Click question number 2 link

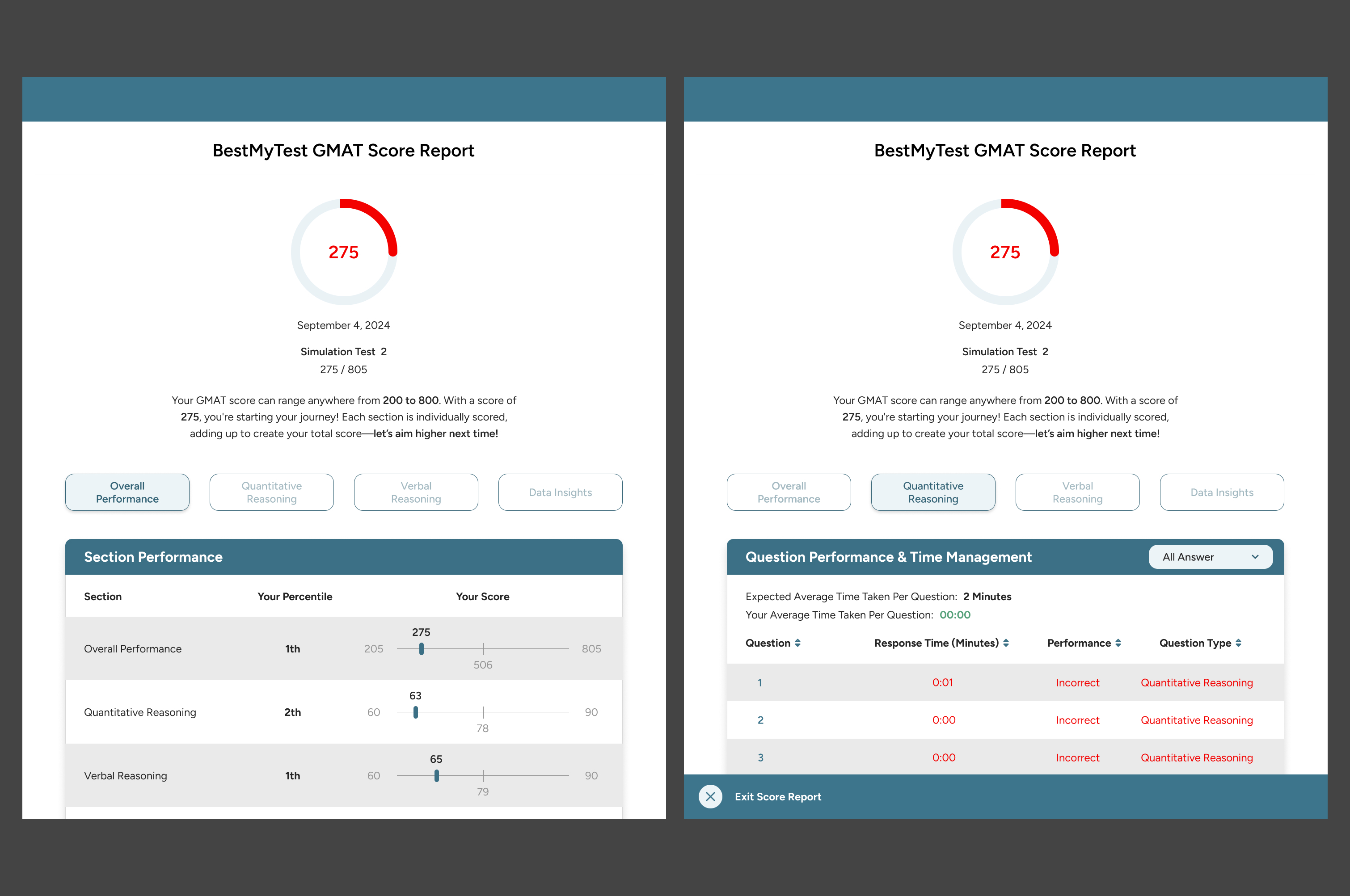(760, 720)
